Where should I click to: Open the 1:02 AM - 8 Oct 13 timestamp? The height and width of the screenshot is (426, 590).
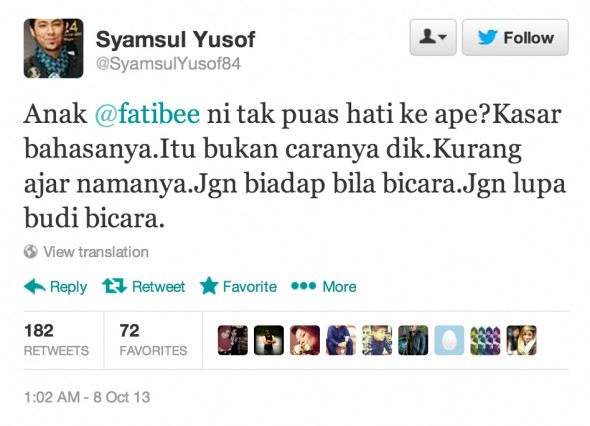pos(87,397)
